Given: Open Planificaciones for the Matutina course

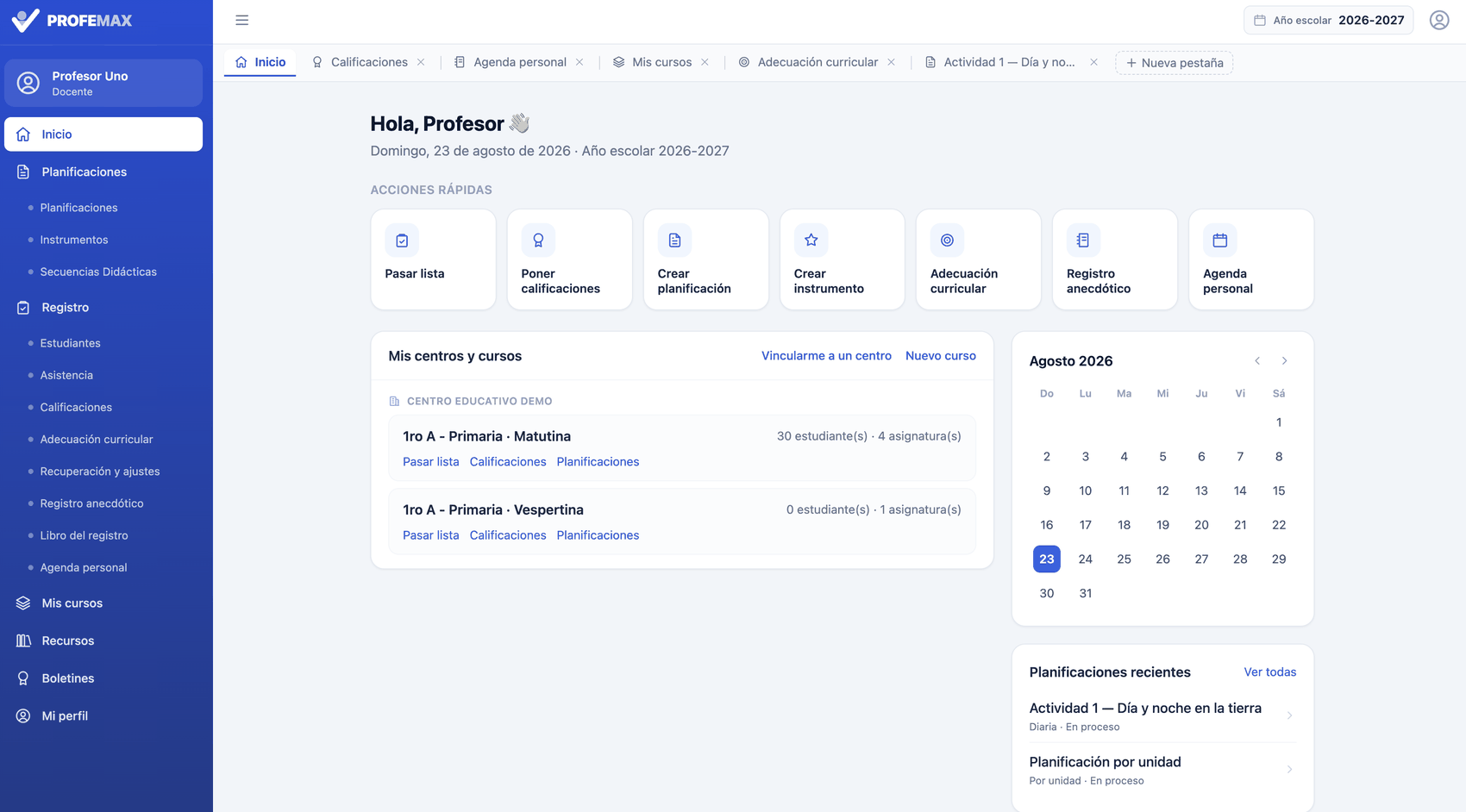Looking at the screenshot, I should [598, 462].
